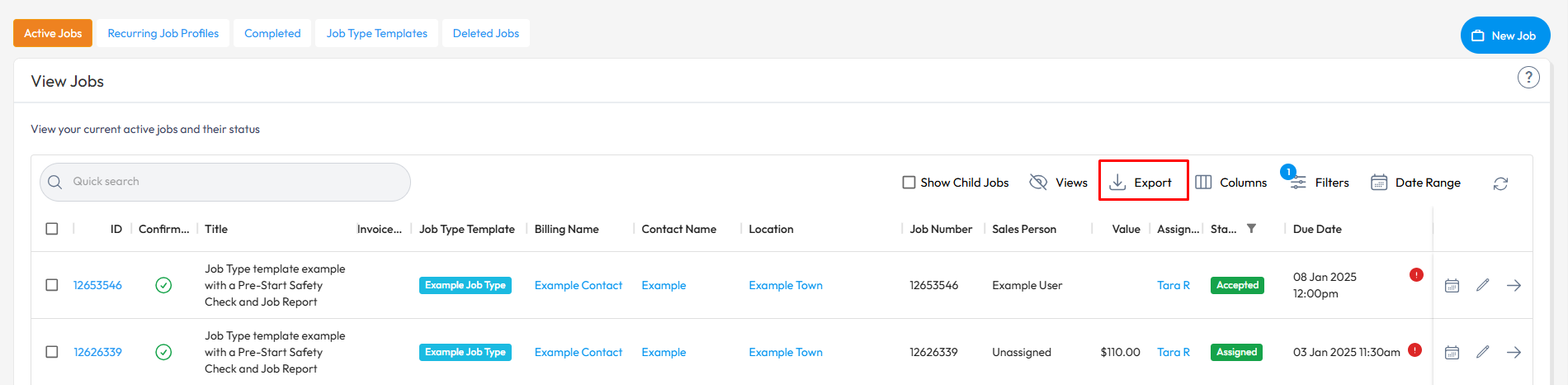1568x385 pixels.
Task: Click Example Job Type tag on job 12653546
Action: click(465, 285)
